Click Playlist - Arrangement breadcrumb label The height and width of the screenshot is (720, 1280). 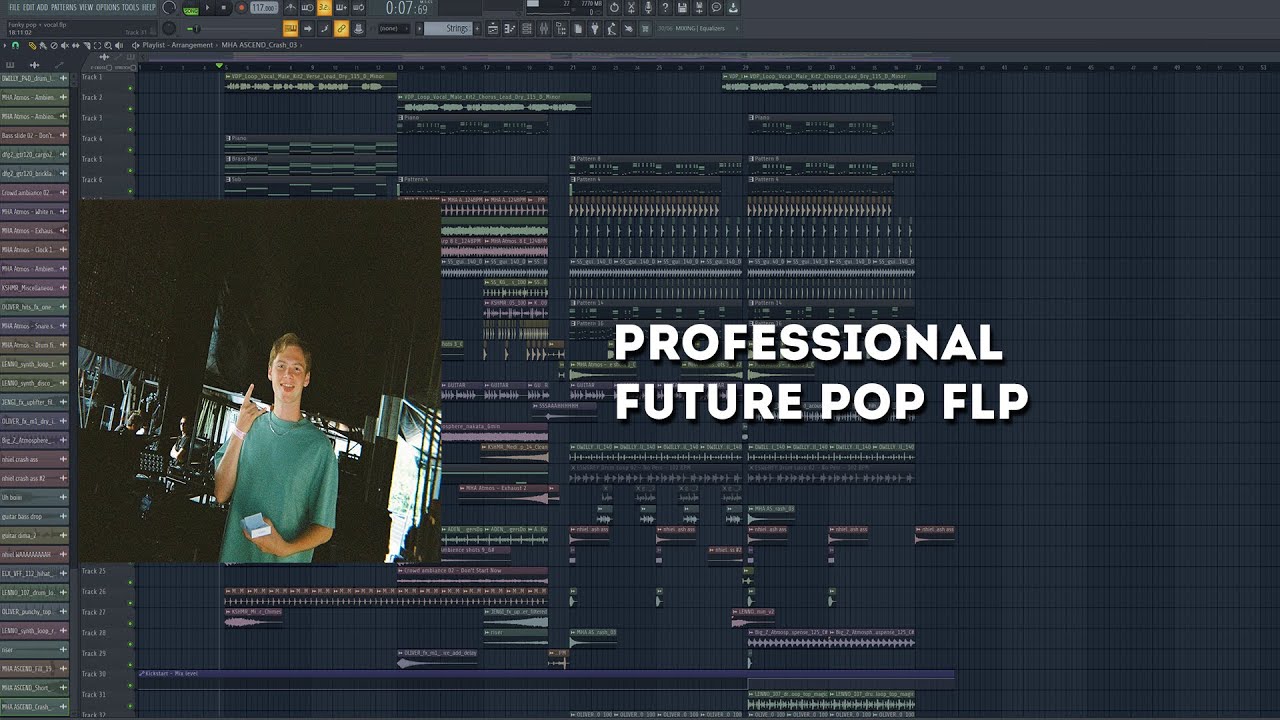tap(178, 45)
